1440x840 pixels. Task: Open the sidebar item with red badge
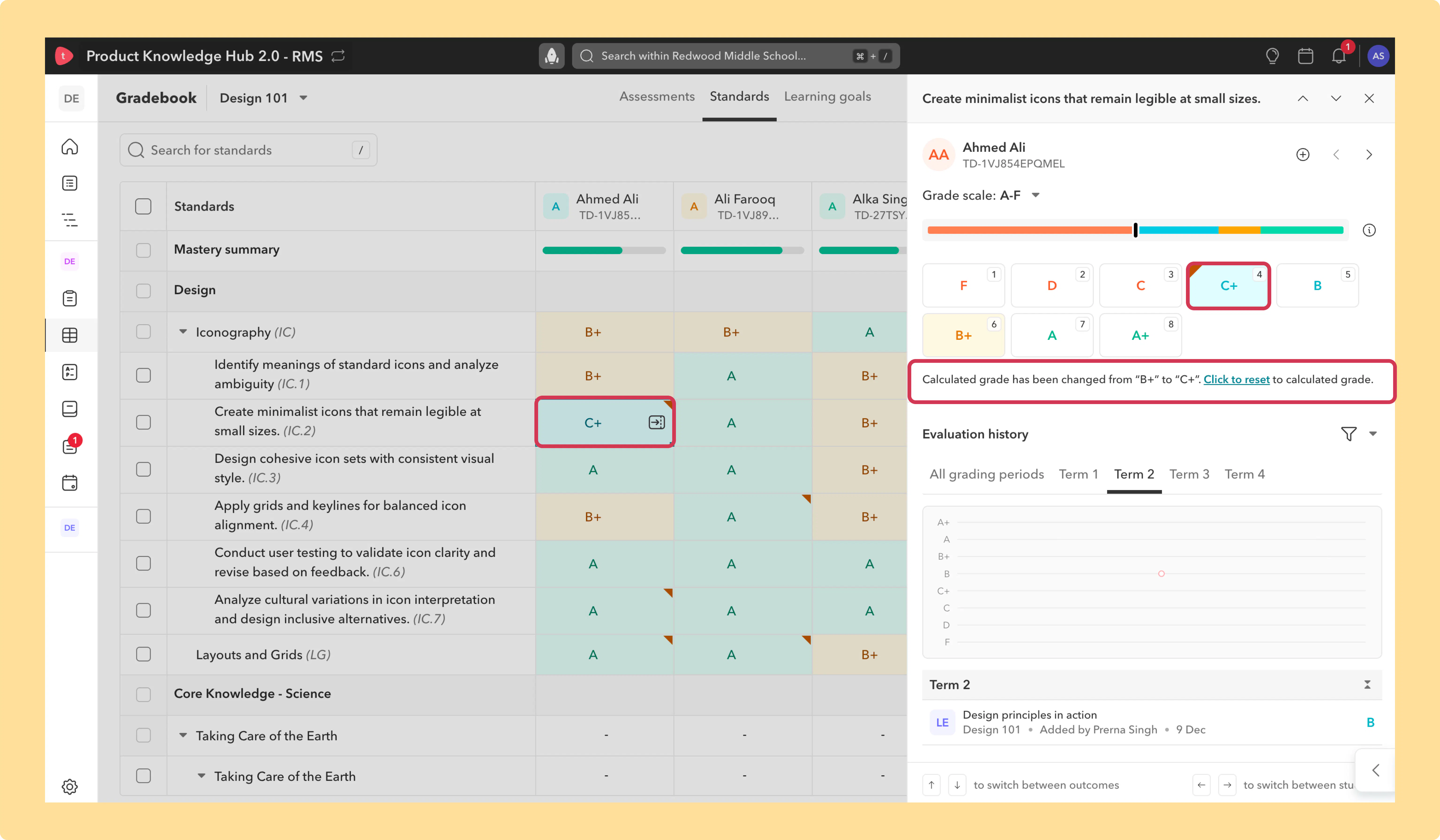(x=70, y=446)
